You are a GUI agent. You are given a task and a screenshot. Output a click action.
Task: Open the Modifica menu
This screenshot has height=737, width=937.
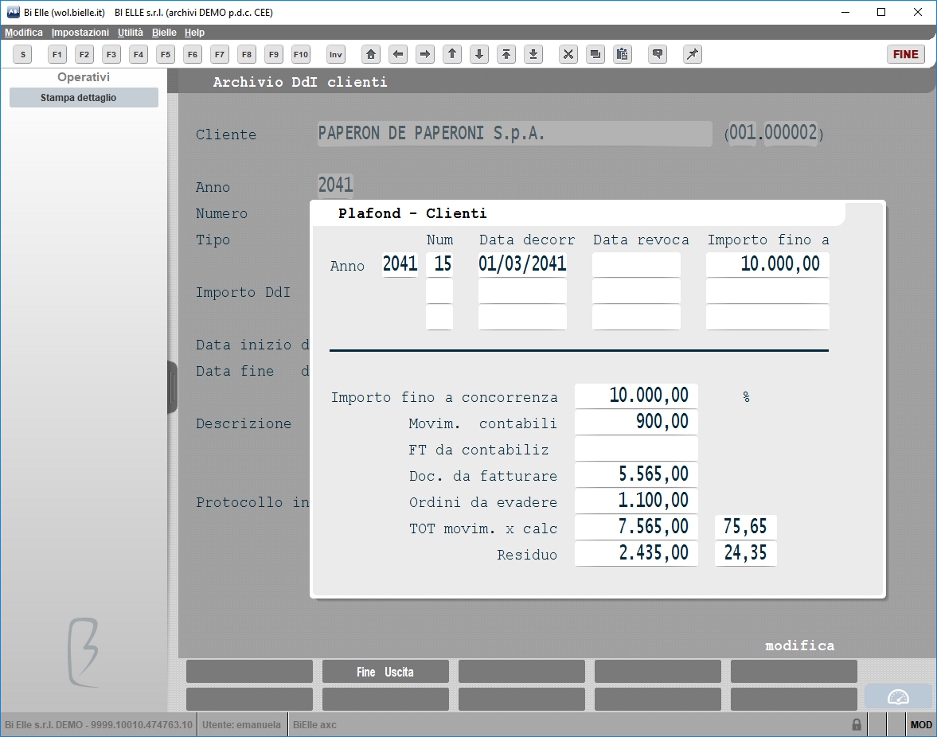click(x=24, y=32)
